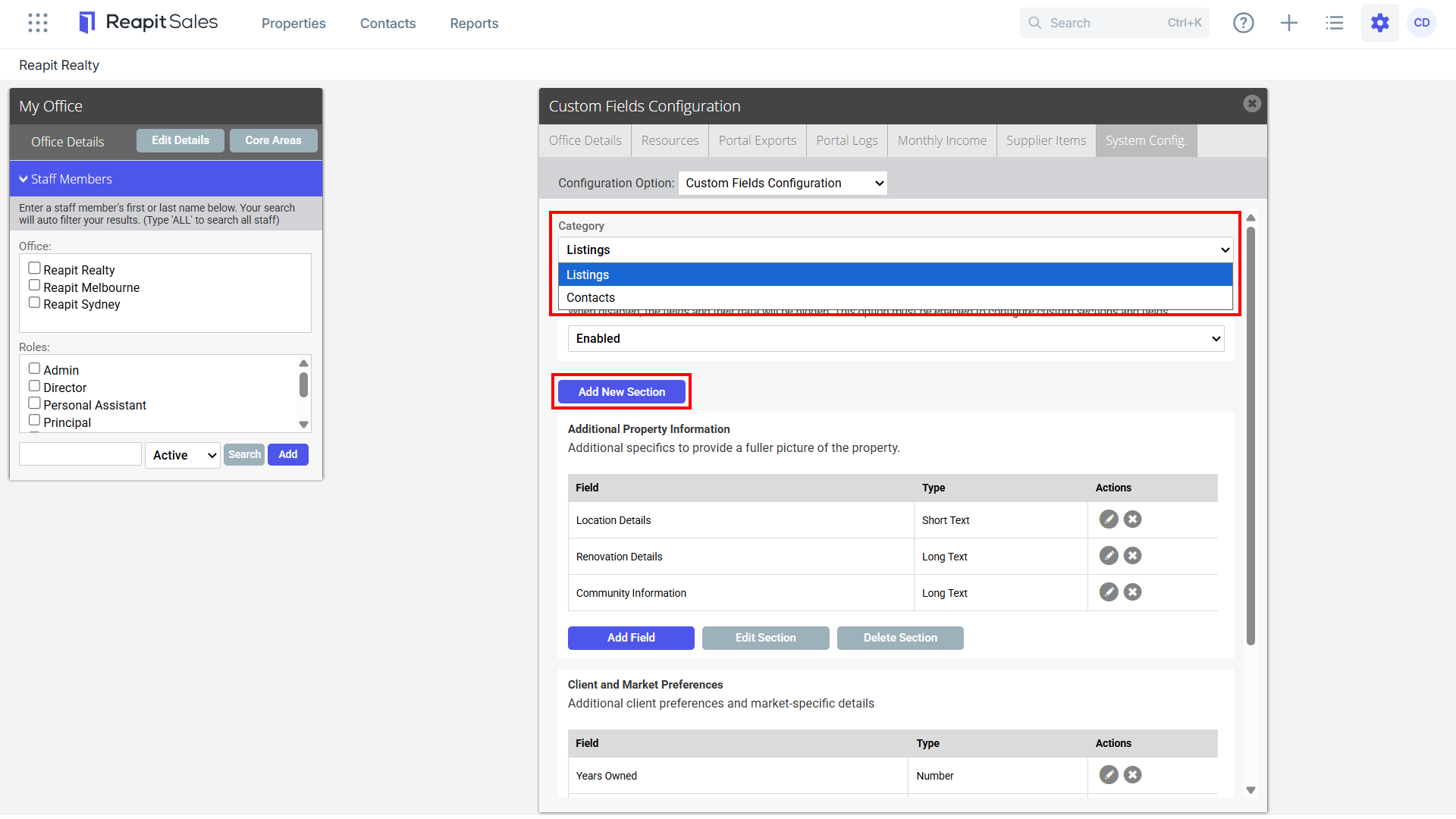Image resolution: width=1456 pixels, height=819 pixels.
Task: Delete the Years Owned field
Action: 1132,775
